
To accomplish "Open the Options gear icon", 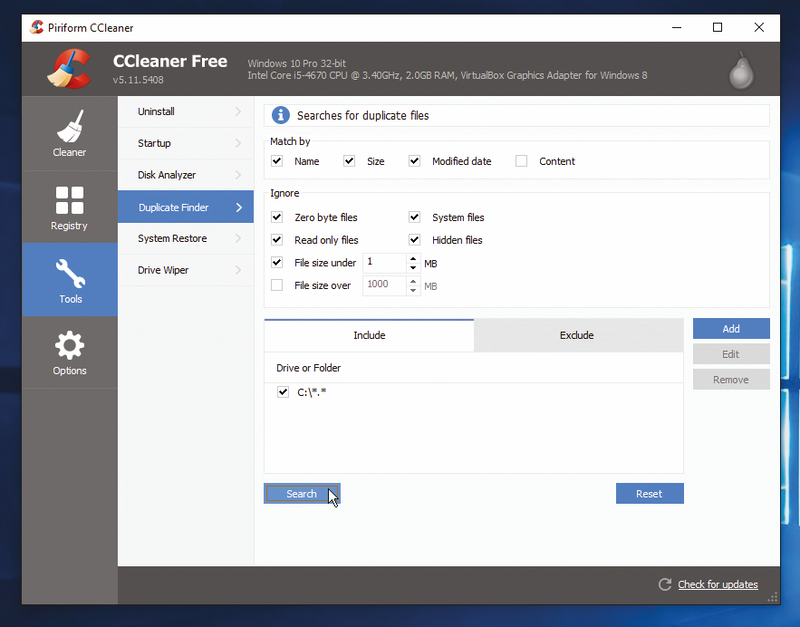I will [69, 345].
